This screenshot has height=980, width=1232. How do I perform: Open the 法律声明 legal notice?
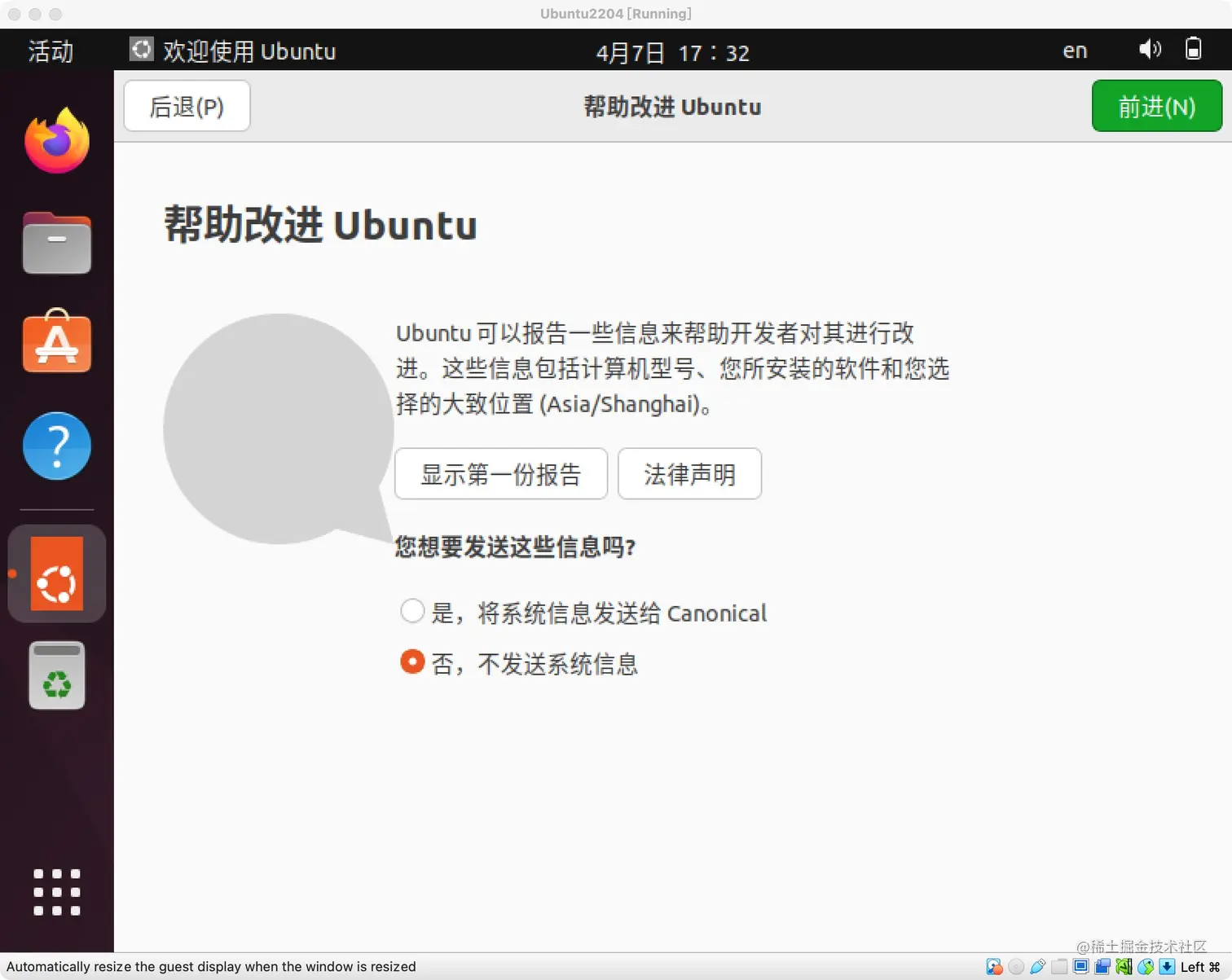coord(689,473)
